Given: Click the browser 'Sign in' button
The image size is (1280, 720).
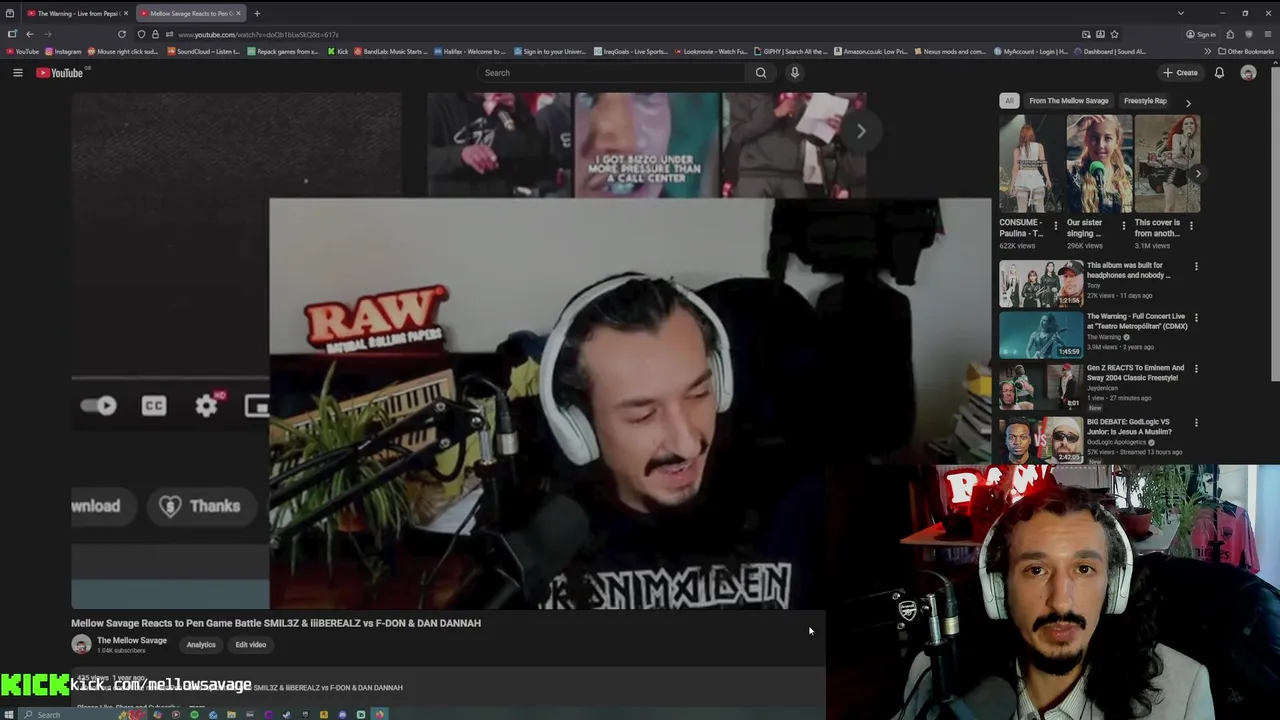Looking at the screenshot, I should (1201, 34).
